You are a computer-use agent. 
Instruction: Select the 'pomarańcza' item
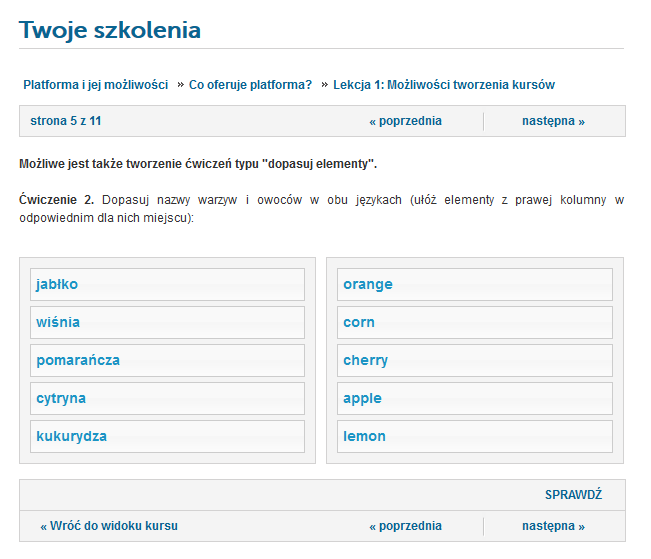(167, 360)
